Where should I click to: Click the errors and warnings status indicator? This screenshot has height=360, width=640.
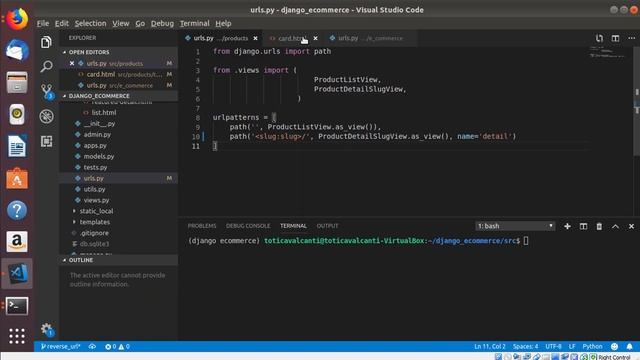click(x=117, y=347)
